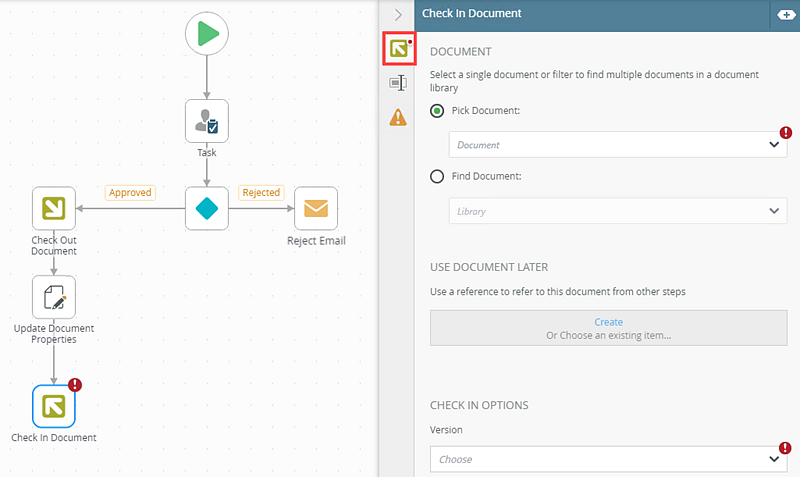
Task: Click the green Start step icon
Action: coord(207,33)
